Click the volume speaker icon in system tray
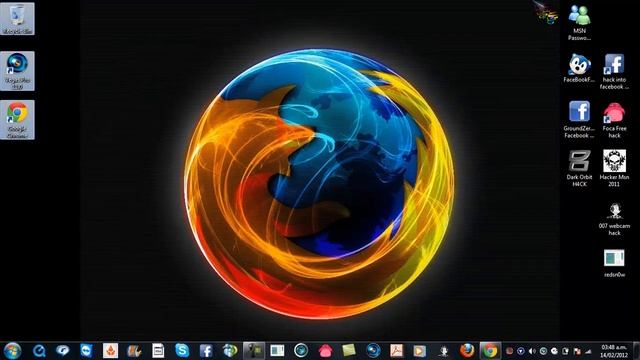Screen dimensions: 640x360 (532, 351)
